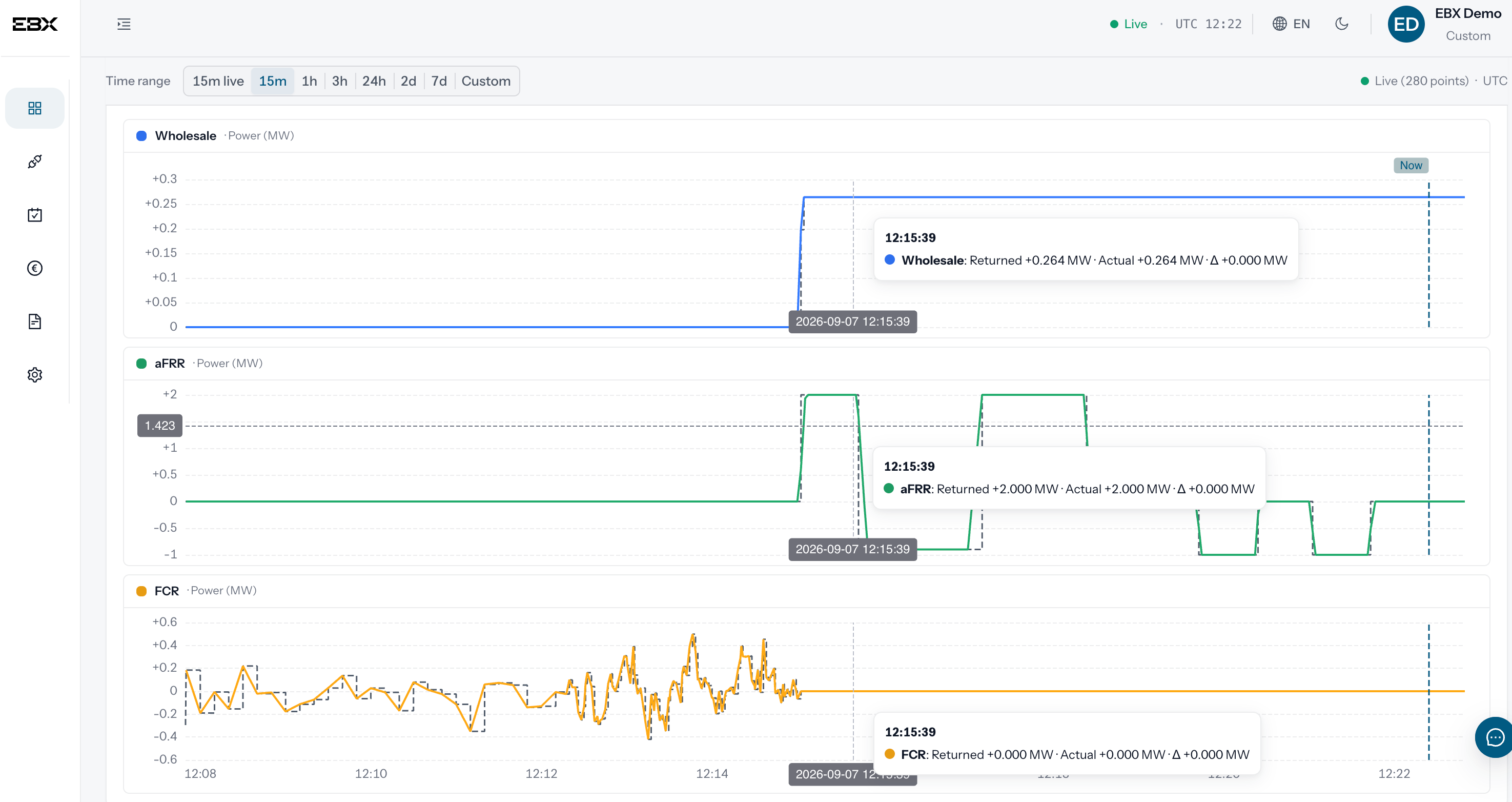This screenshot has width=1512, height=802.
Task: Click the +2 aFRR y-axis label
Action: 170,394
